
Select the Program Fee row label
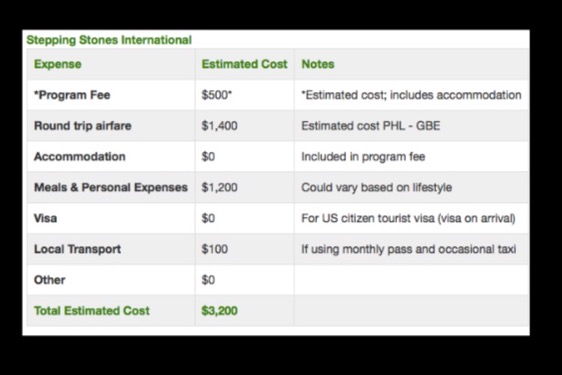[72, 95]
